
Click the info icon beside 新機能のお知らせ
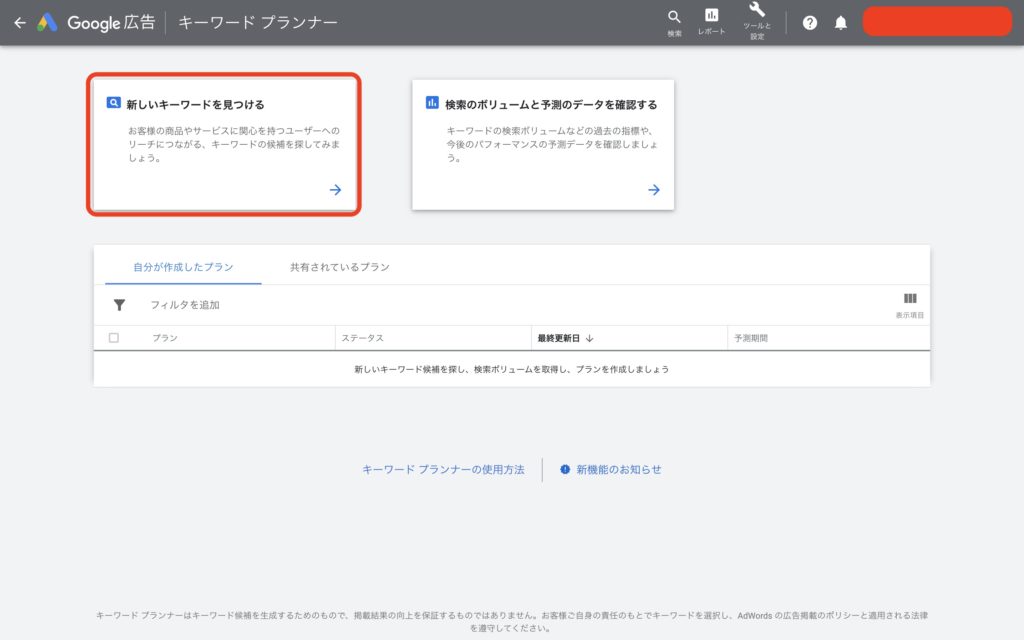click(565, 470)
